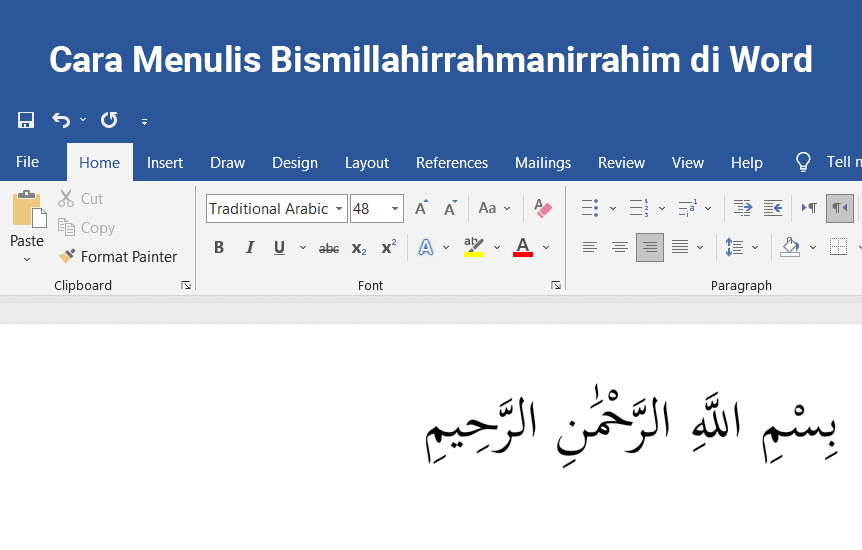Click Format Painter

[x=118, y=256]
